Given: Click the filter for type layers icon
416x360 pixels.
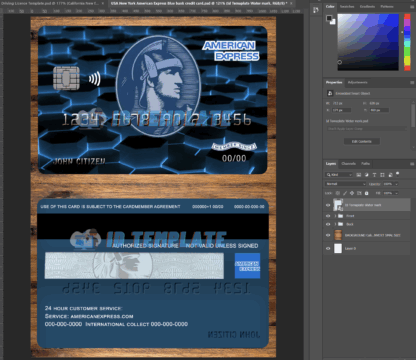Looking at the screenshot, I should [374, 175].
